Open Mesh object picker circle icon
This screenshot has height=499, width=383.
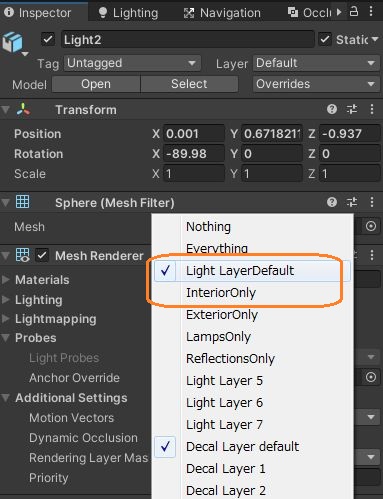pos(371,226)
